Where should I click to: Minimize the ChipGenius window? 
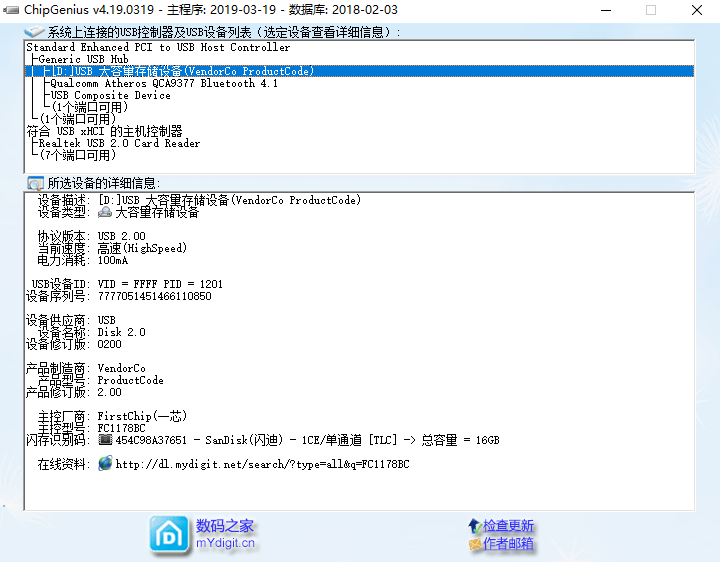click(x=606, y=10)
